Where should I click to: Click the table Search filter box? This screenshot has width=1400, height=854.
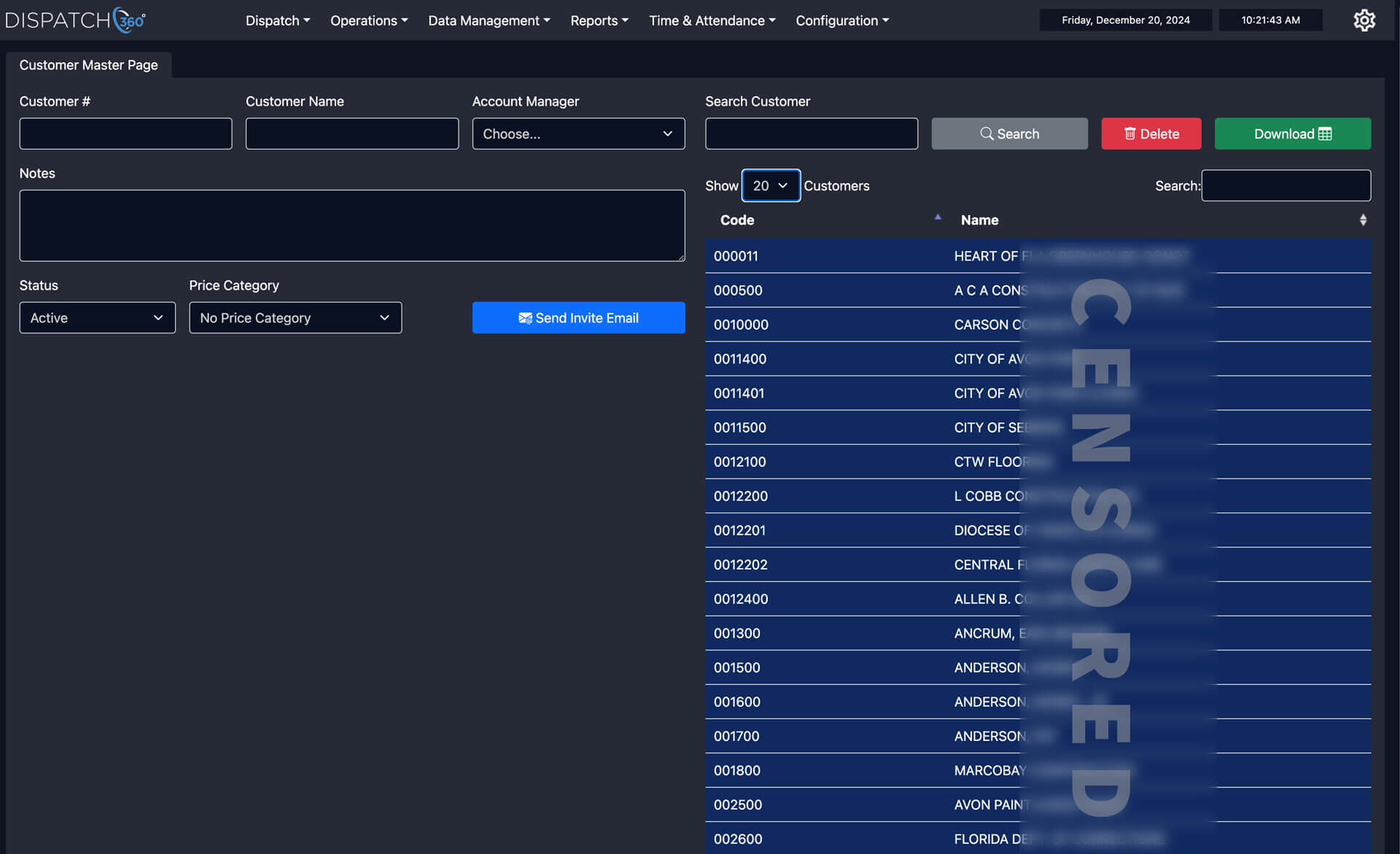1286,185
